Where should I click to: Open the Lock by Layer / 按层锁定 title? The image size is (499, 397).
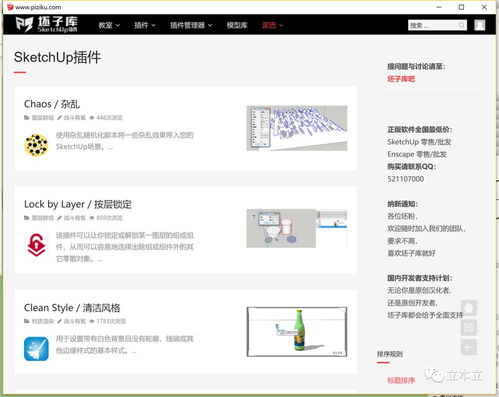pos(78,204)
